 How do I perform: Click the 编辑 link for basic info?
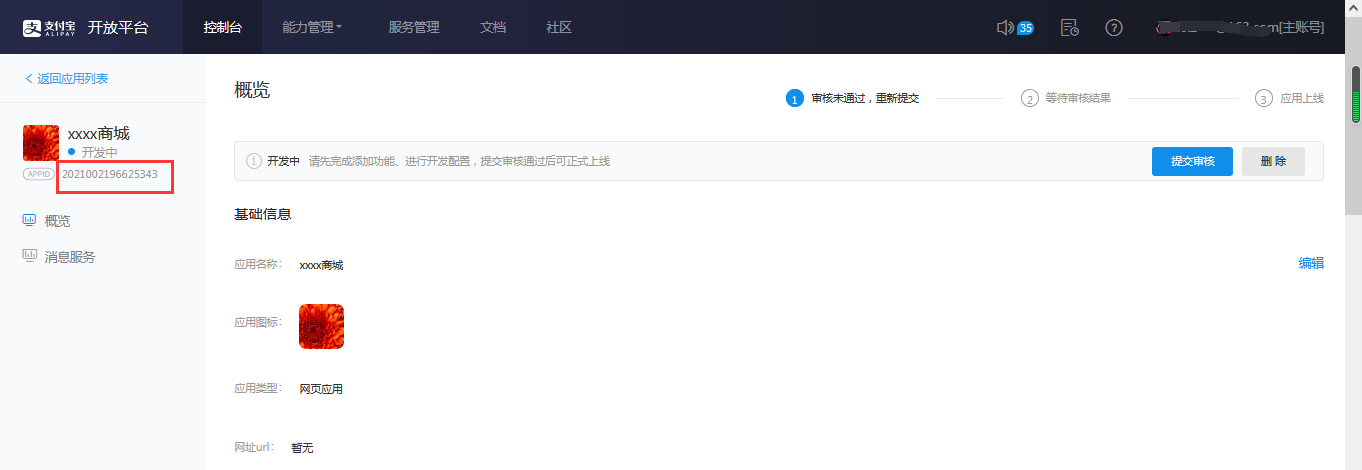pyautogui.click(x=1310, y=263)
